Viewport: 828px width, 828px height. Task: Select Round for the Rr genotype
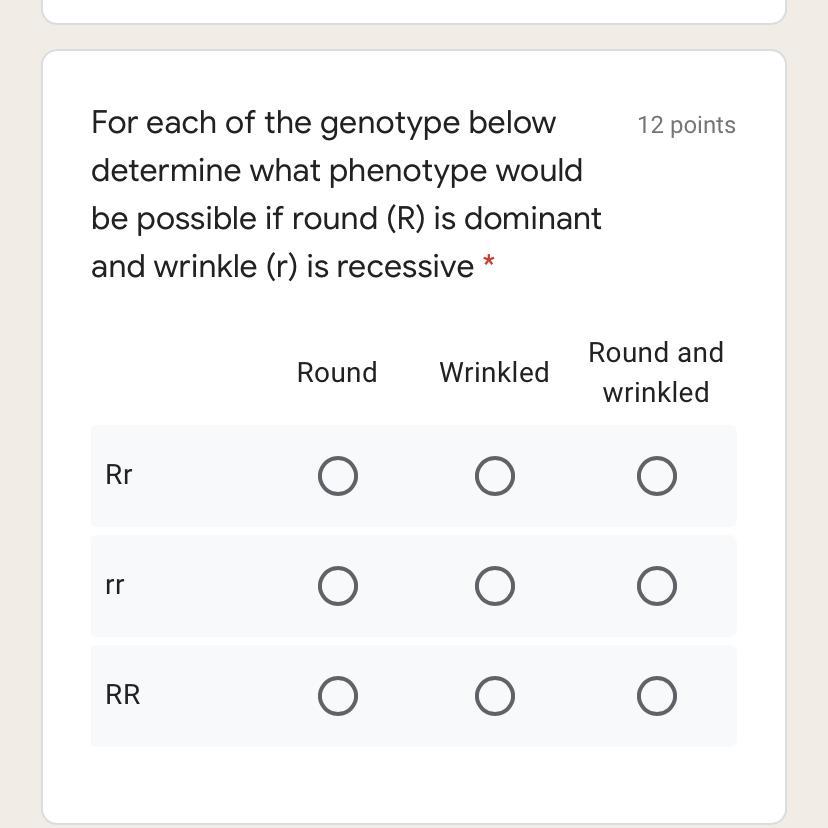338,476
